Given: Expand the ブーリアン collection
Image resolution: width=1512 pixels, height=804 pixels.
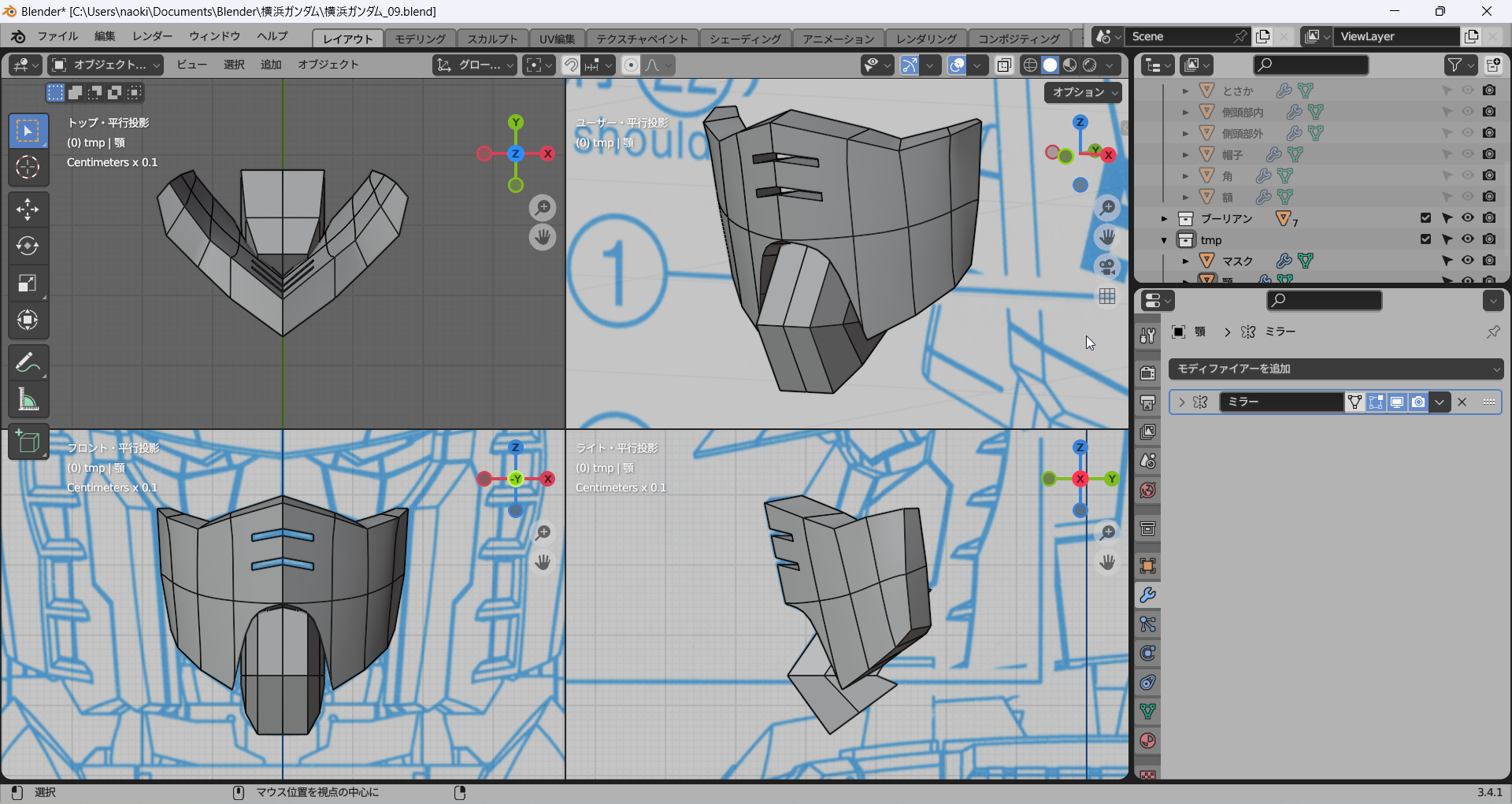Looking at the screenshot, I should (x=1164, y=218).
